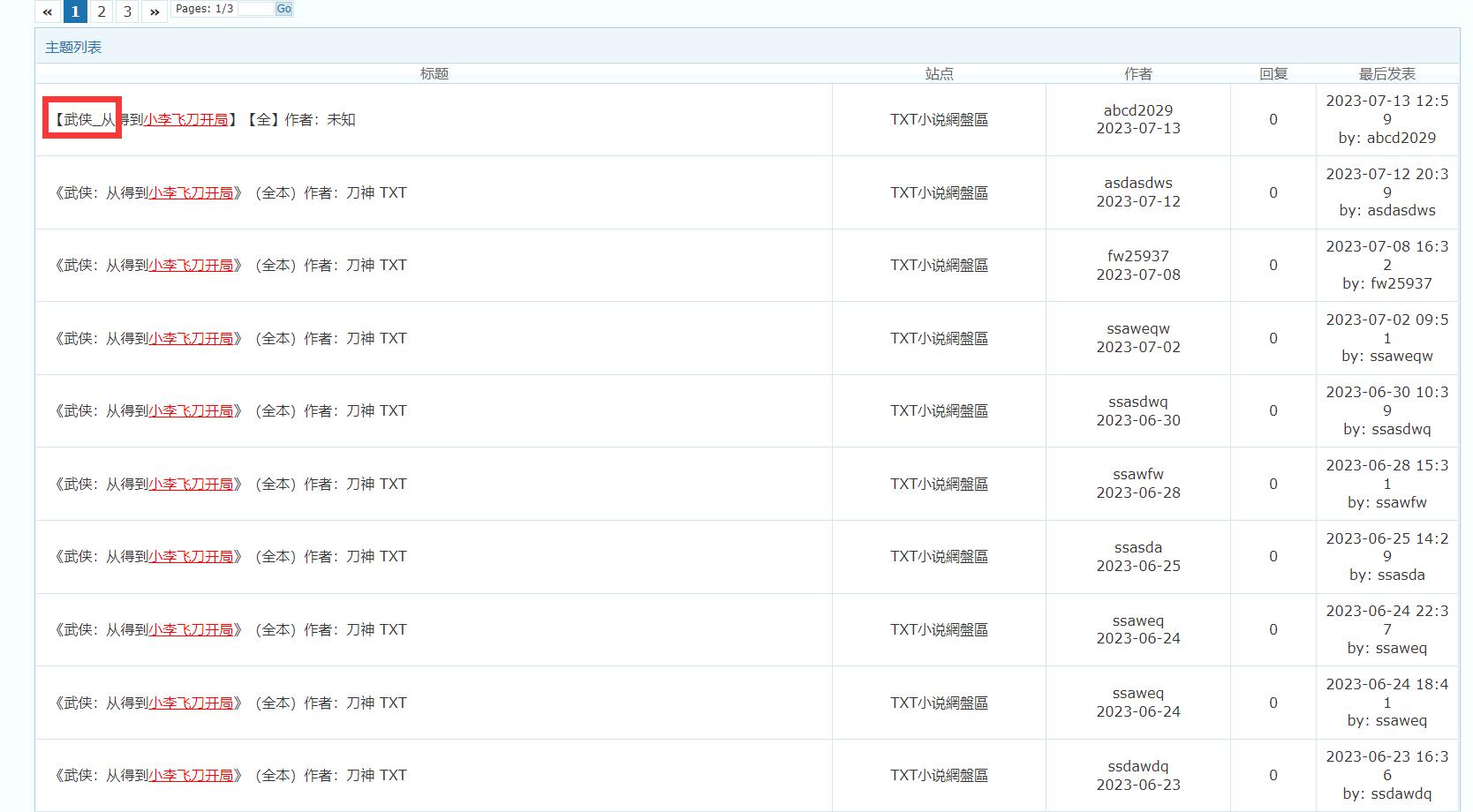The image size is (1473, 812).
Task: Open the last post by: ssdawdq link
Action: [1386, 793]
